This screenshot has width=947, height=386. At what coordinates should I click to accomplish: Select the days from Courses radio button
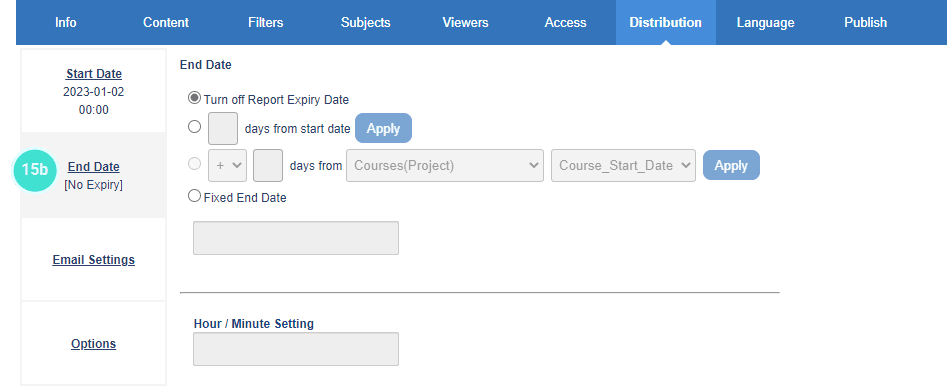[194, 164]
